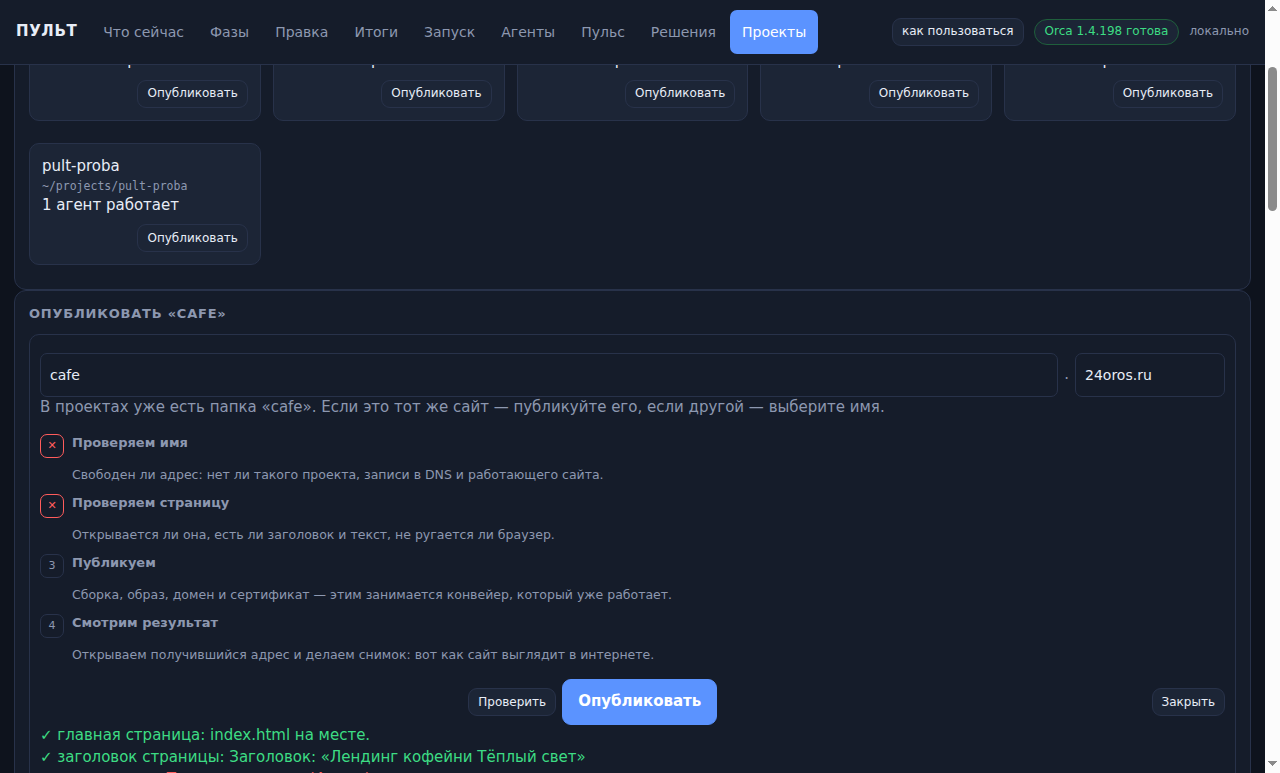Click the «Проверяем страницу» step title
The height and width of the screenshot is (773, 1280).
click(151, 502)
